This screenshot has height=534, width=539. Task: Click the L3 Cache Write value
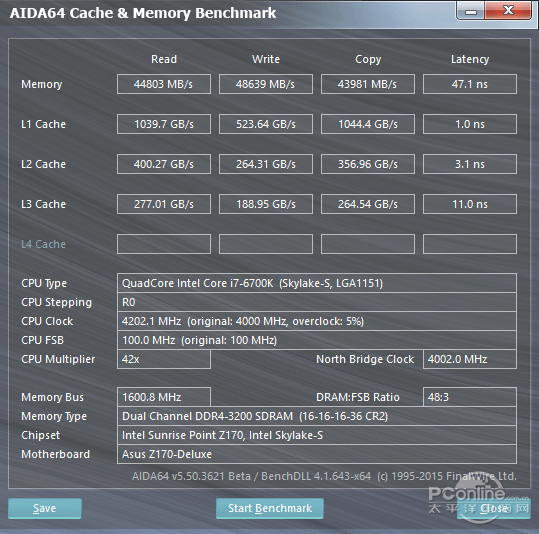pos(266,204)
